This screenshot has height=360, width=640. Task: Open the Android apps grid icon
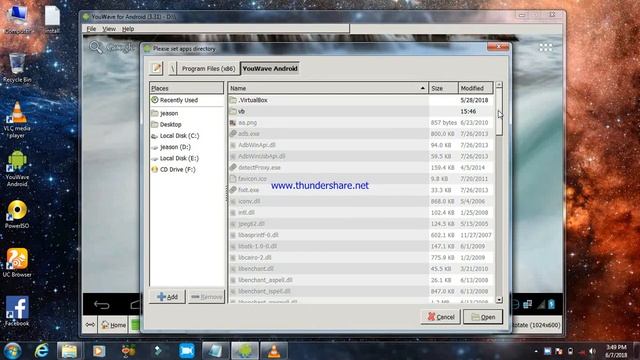click(x=545, y=47)
